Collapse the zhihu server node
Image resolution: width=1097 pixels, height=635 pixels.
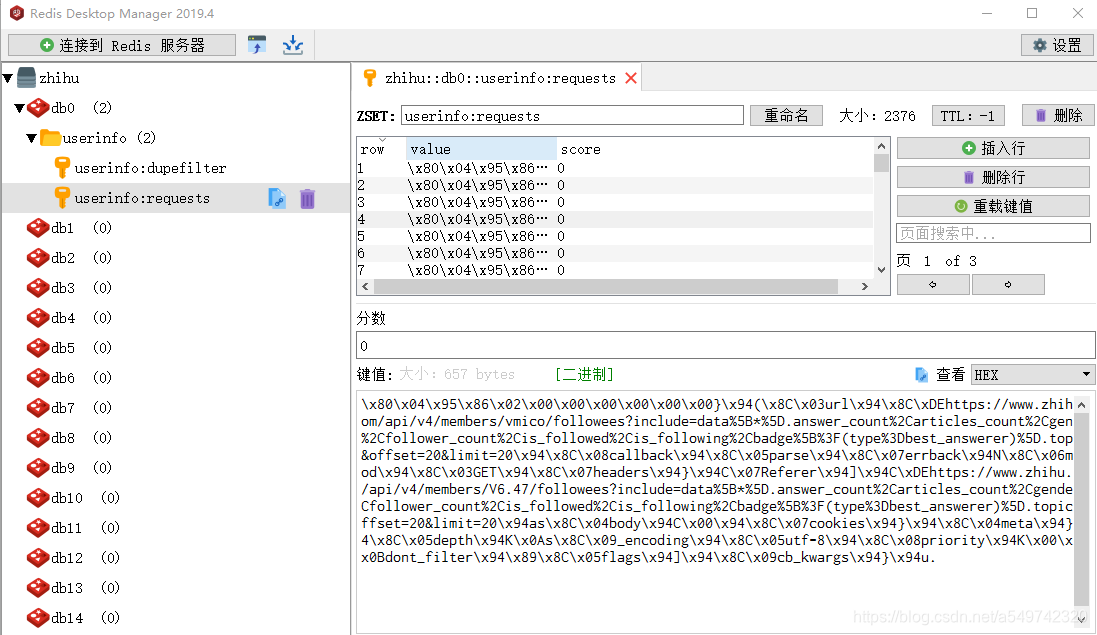pos(8,78)
